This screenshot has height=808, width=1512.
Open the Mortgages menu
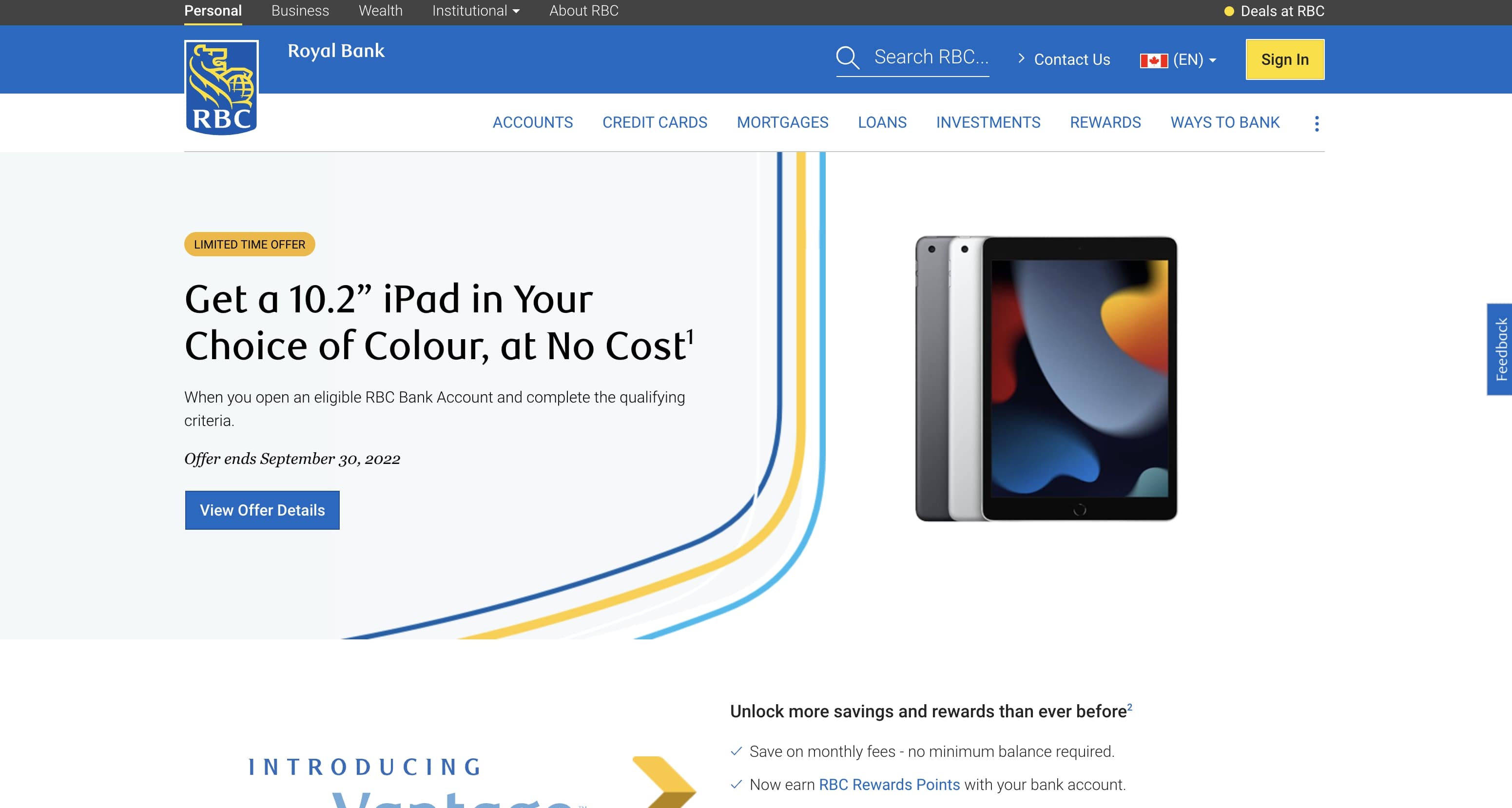(x=782, y=123)
